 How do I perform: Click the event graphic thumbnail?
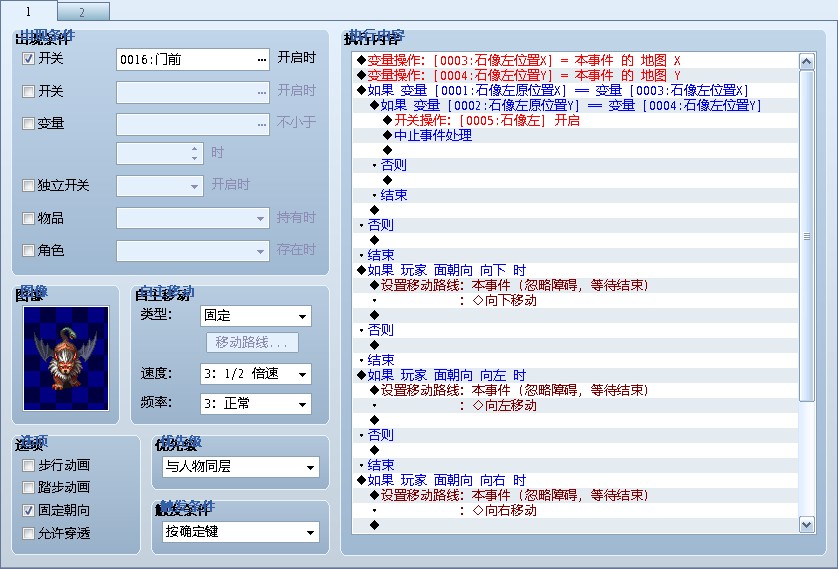66,358
